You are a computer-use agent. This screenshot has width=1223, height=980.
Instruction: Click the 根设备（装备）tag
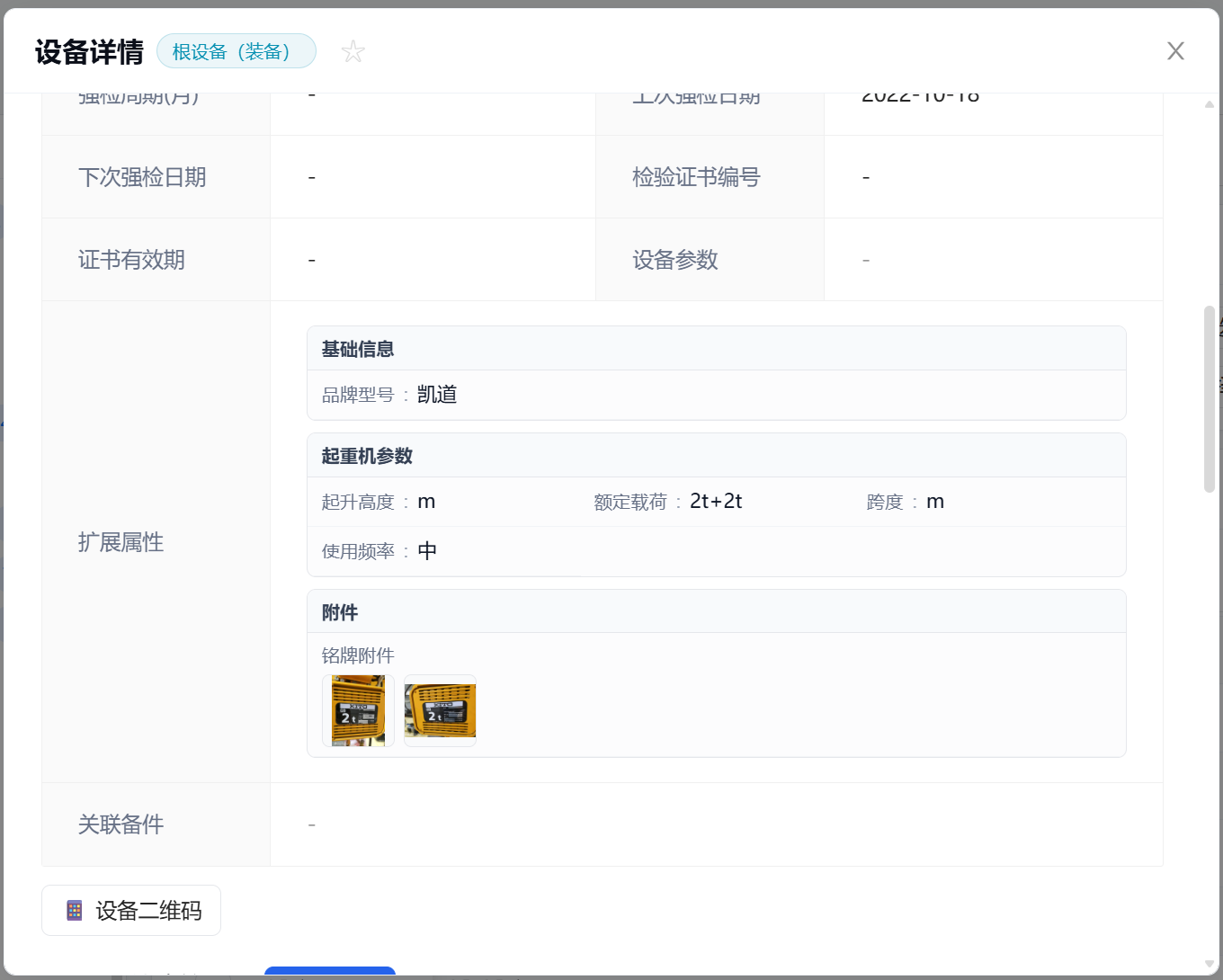[x=237, y=51]
